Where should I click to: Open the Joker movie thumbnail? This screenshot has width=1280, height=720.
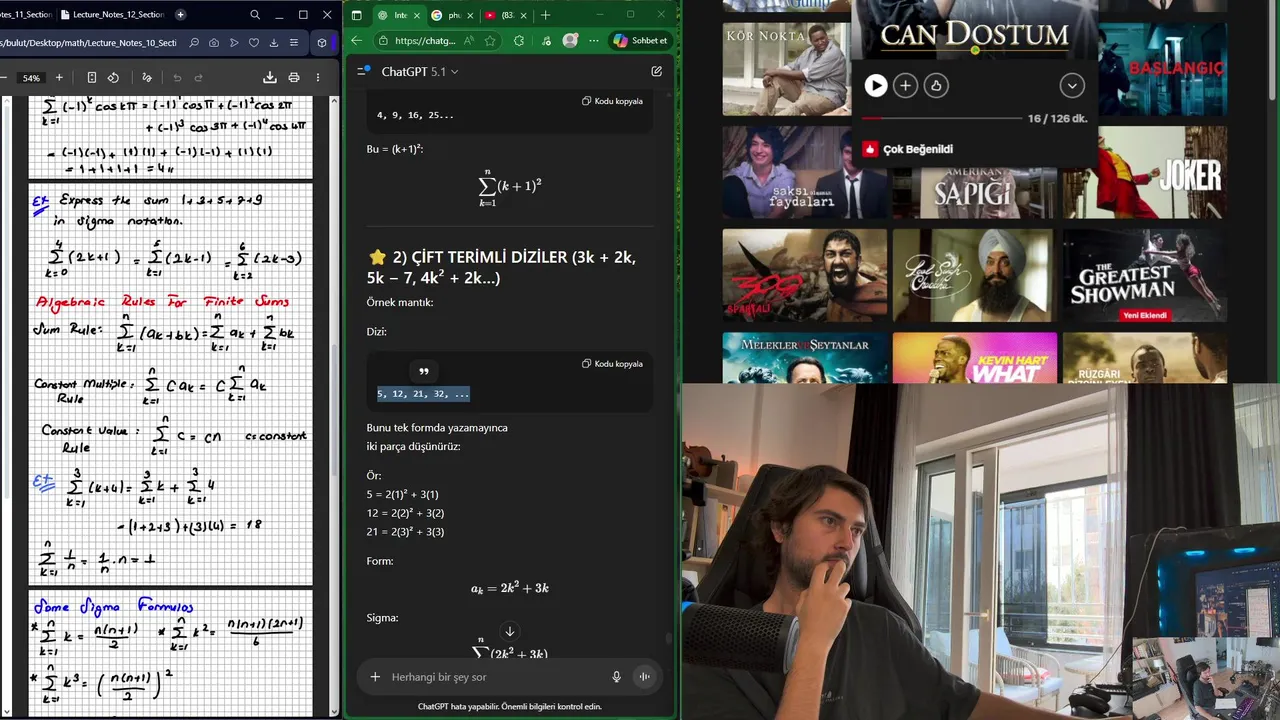[x=1144, y=172]
